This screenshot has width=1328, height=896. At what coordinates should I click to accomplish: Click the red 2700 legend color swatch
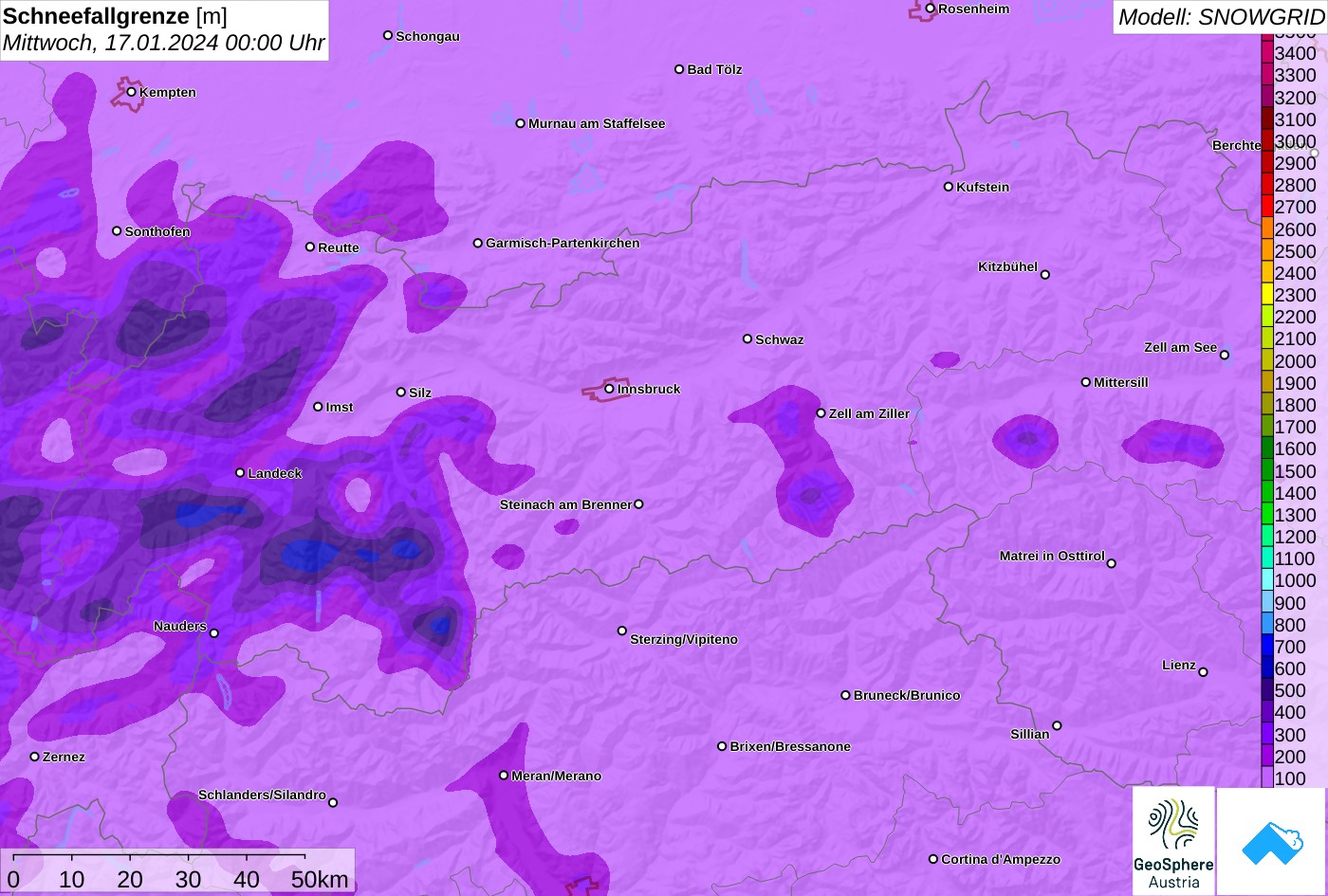pos(1267,207)
